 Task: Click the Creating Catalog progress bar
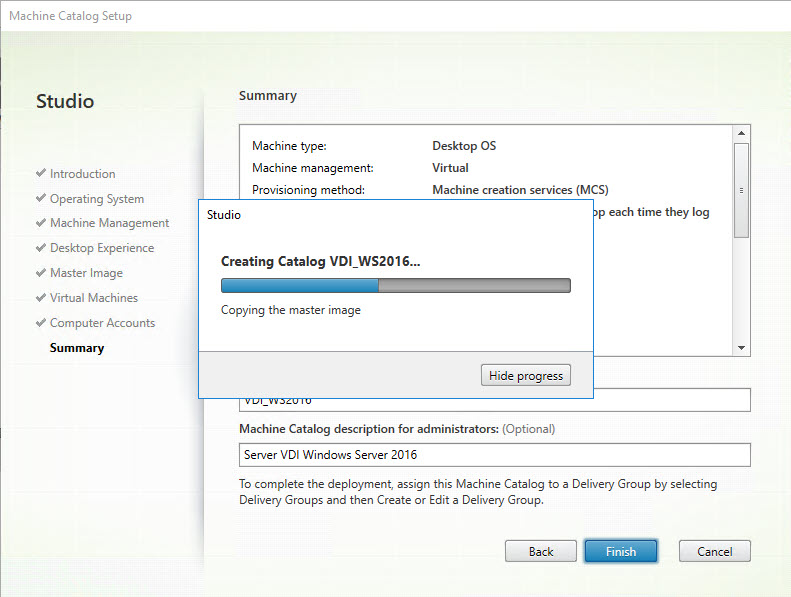[x=395, y=285]
